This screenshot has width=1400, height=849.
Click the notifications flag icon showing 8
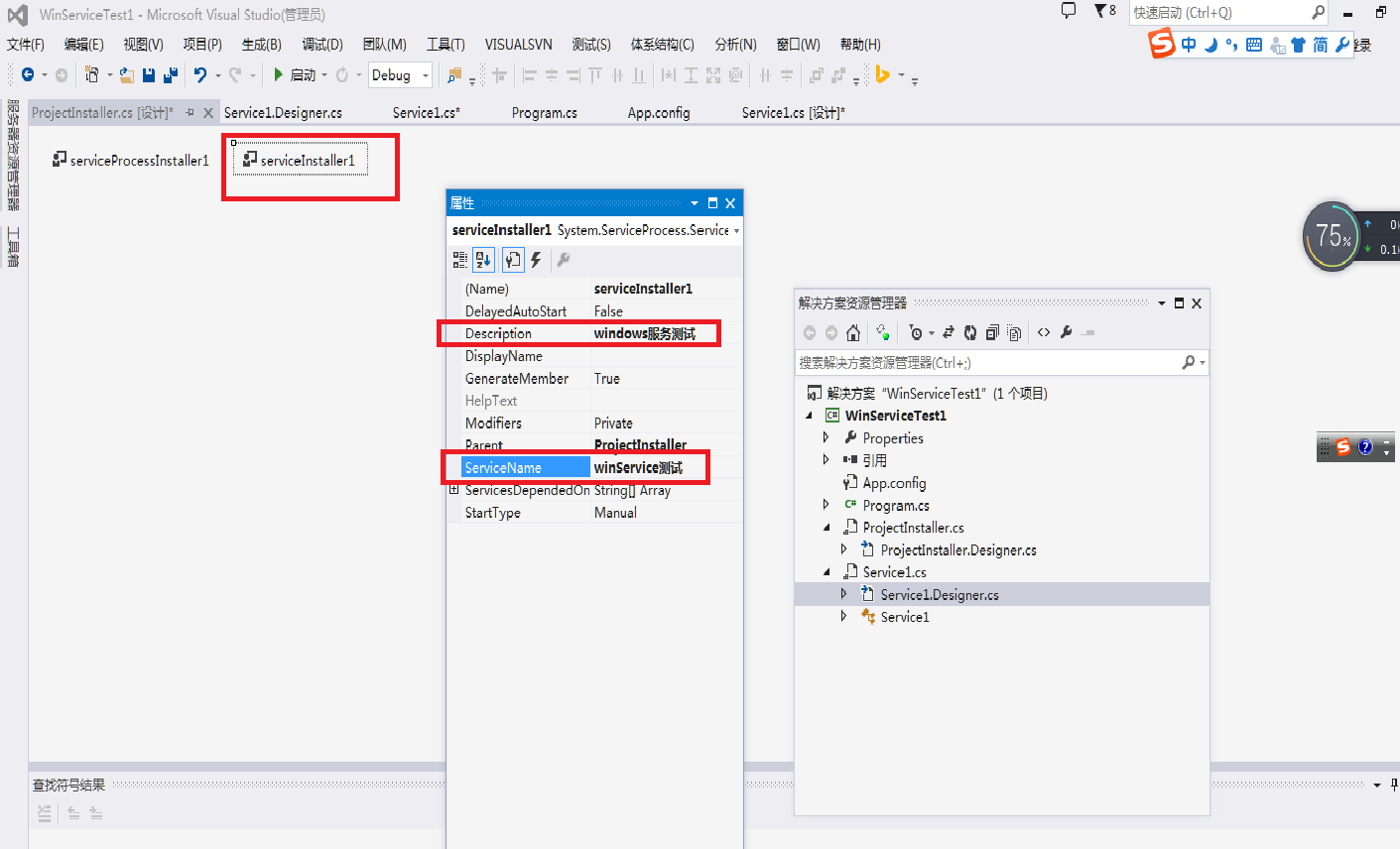click(1105, 11)
